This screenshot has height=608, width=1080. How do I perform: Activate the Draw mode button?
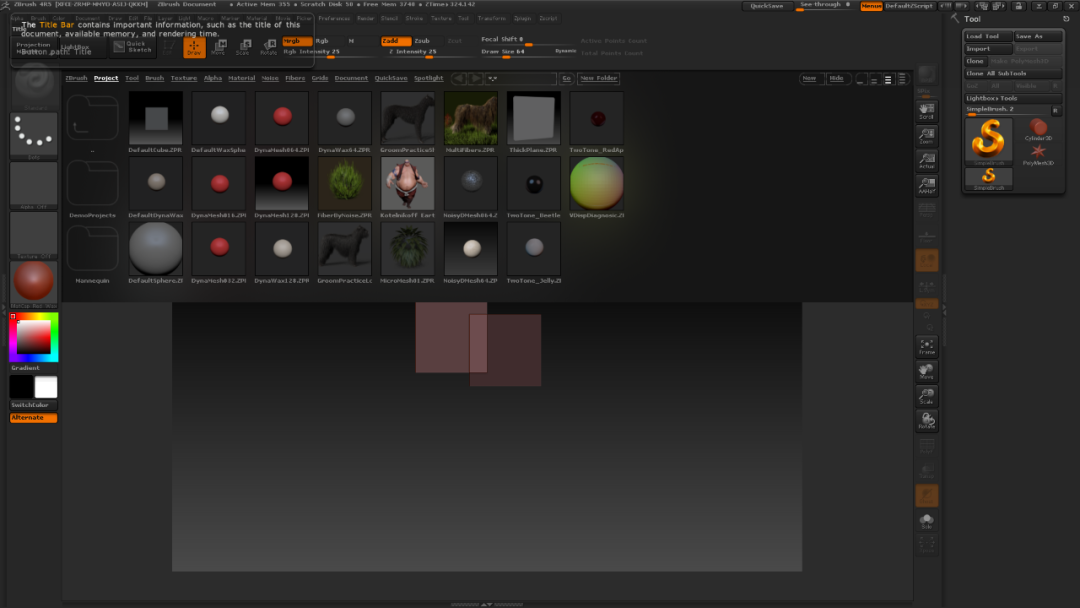[194, 47]
